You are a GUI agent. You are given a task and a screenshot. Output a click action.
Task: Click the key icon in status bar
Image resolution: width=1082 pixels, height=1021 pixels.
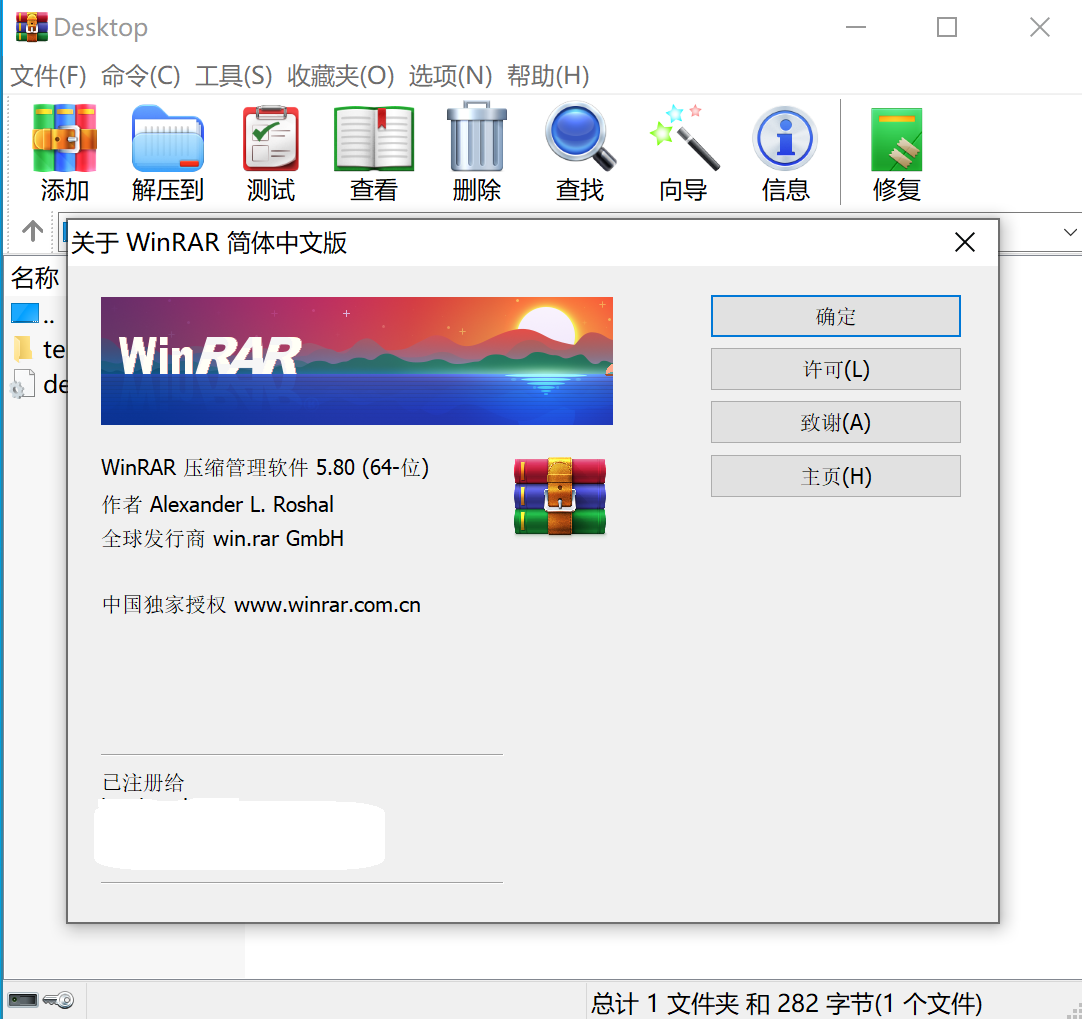coord(59,1000)
